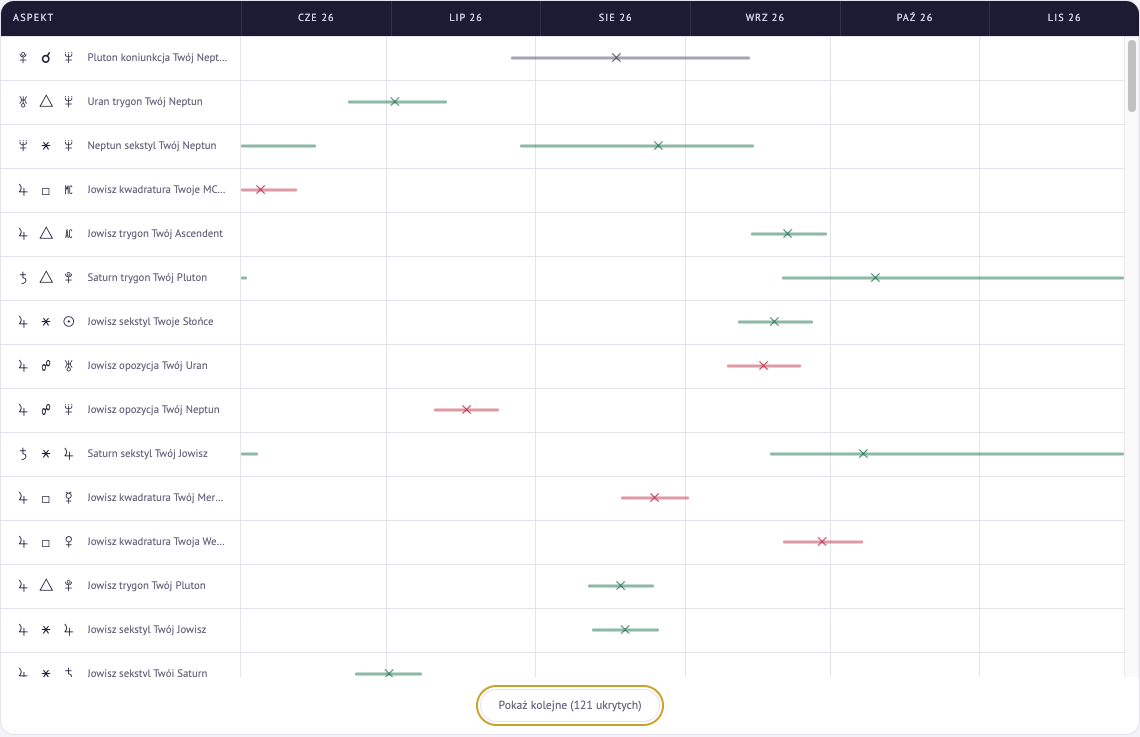Screen dimensions: 1140x737
Task: Click the trine triangle icon in the Uran trygon row
Action: point(46,101)
